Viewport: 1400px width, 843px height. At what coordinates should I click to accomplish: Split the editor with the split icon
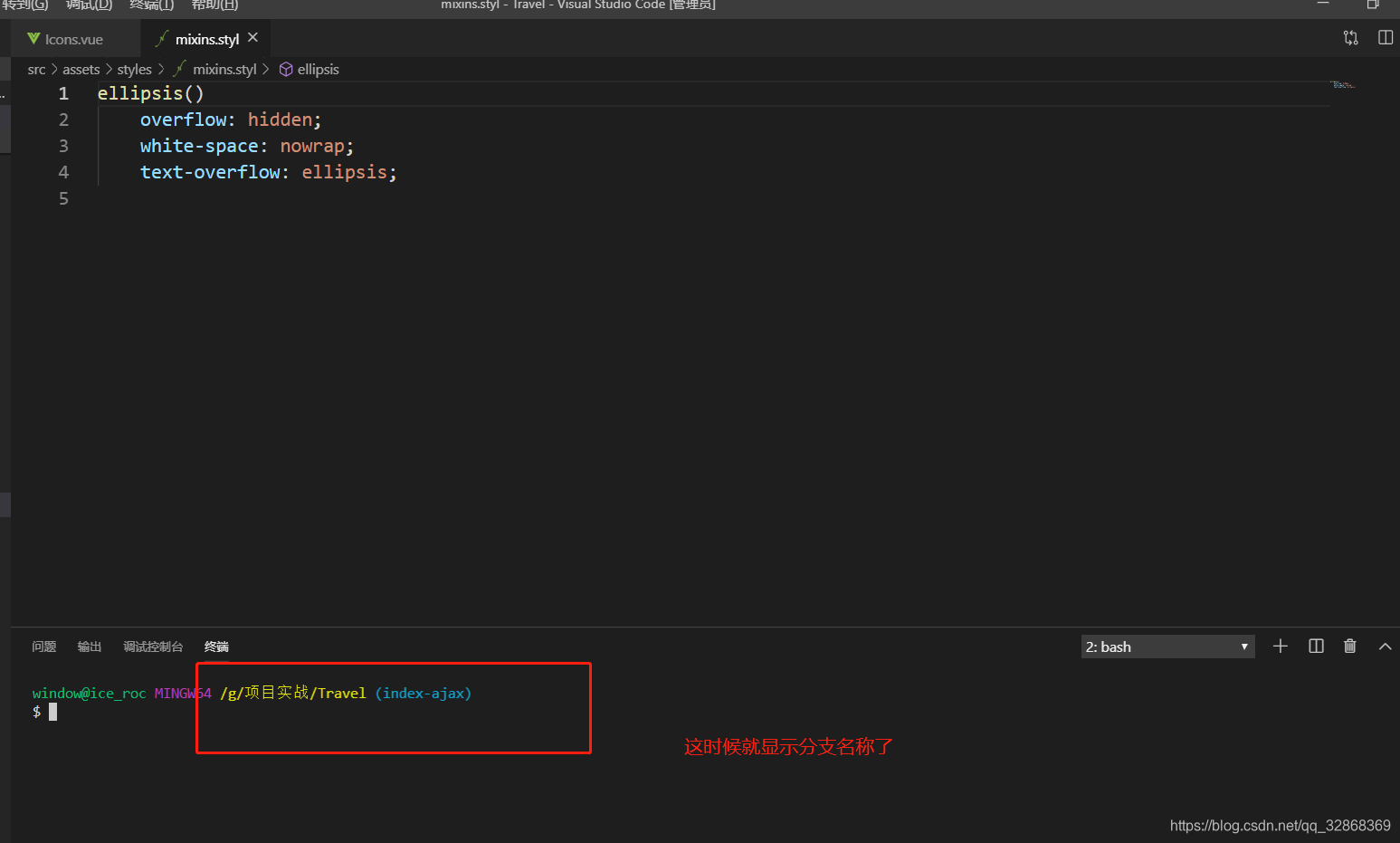[1386, 38]
